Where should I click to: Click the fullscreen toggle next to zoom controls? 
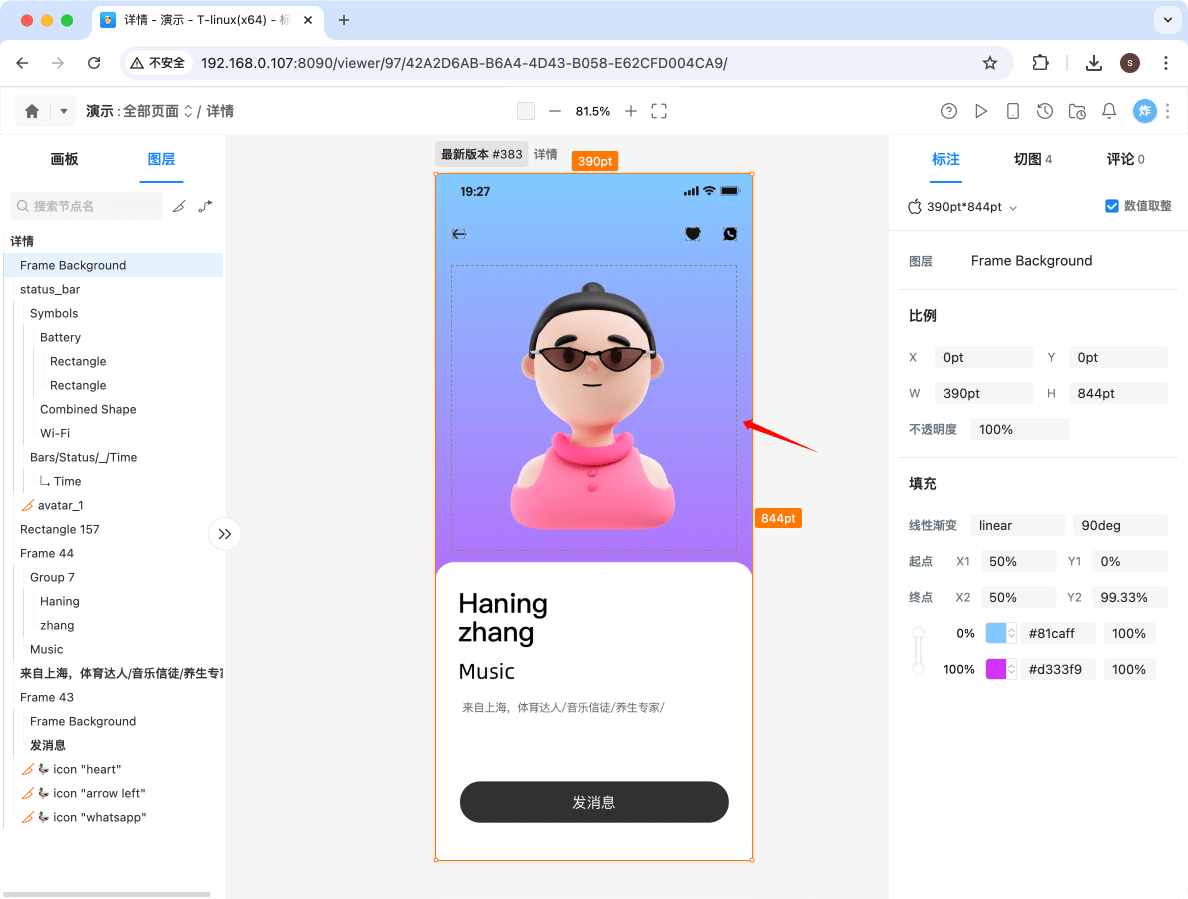coord(659,111)
